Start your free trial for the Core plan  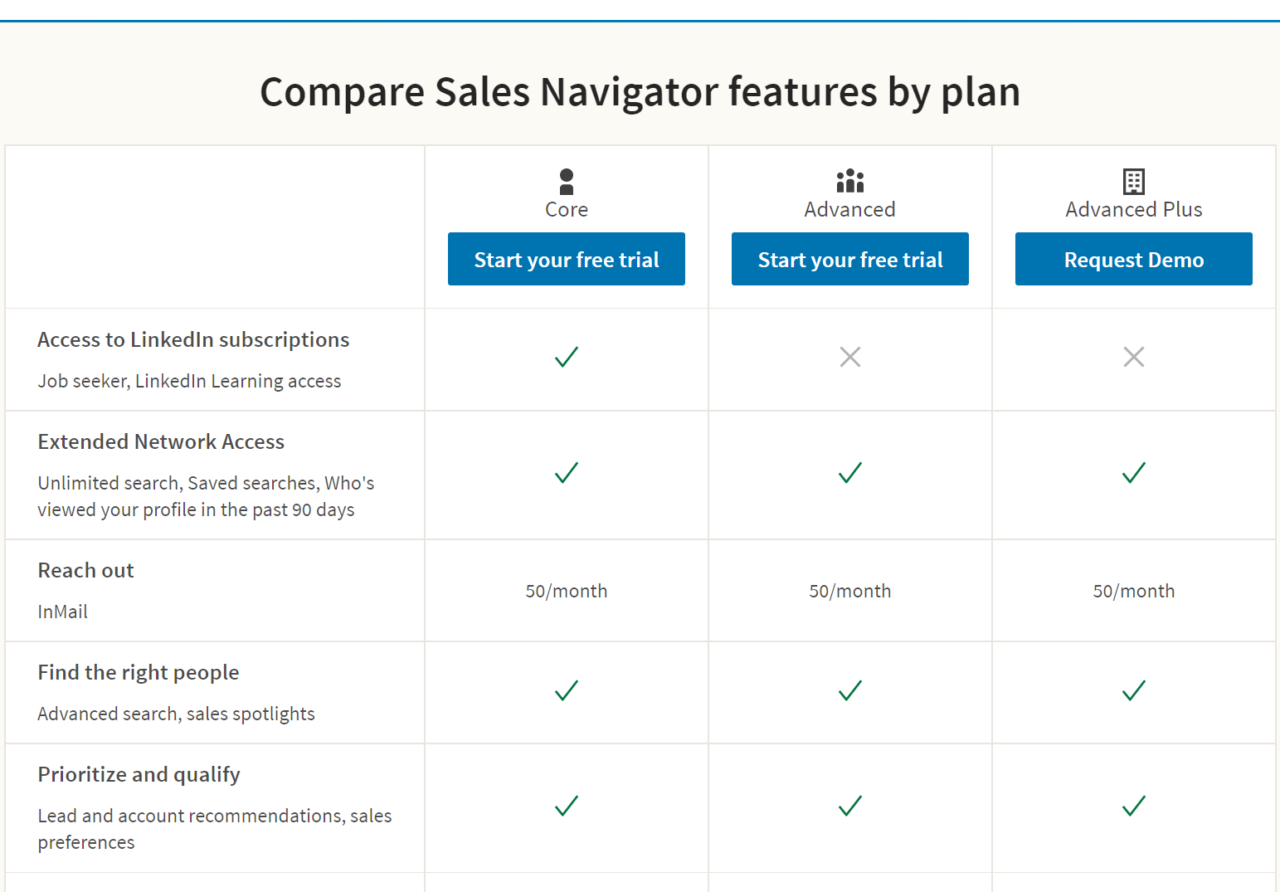click(x=566, y=259)
